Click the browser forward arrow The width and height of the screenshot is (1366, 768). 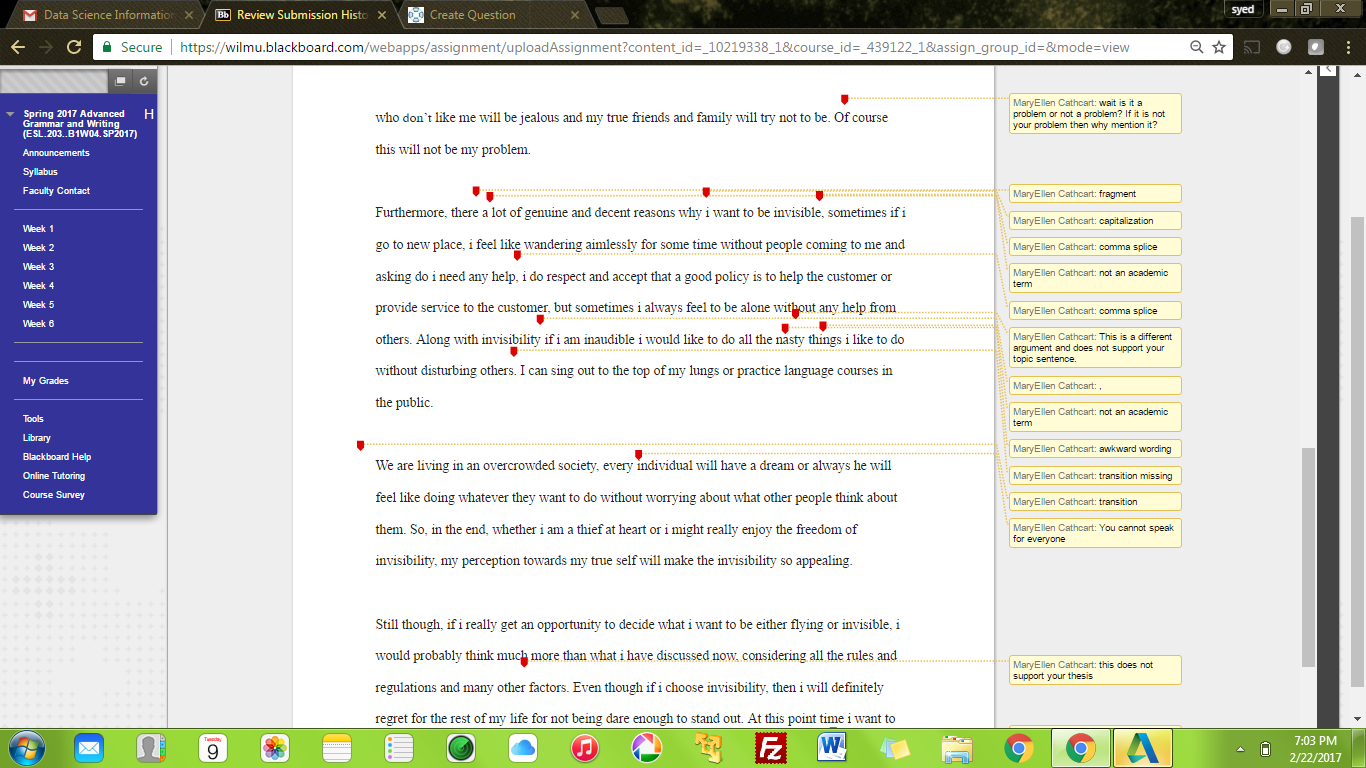[46, 47]
